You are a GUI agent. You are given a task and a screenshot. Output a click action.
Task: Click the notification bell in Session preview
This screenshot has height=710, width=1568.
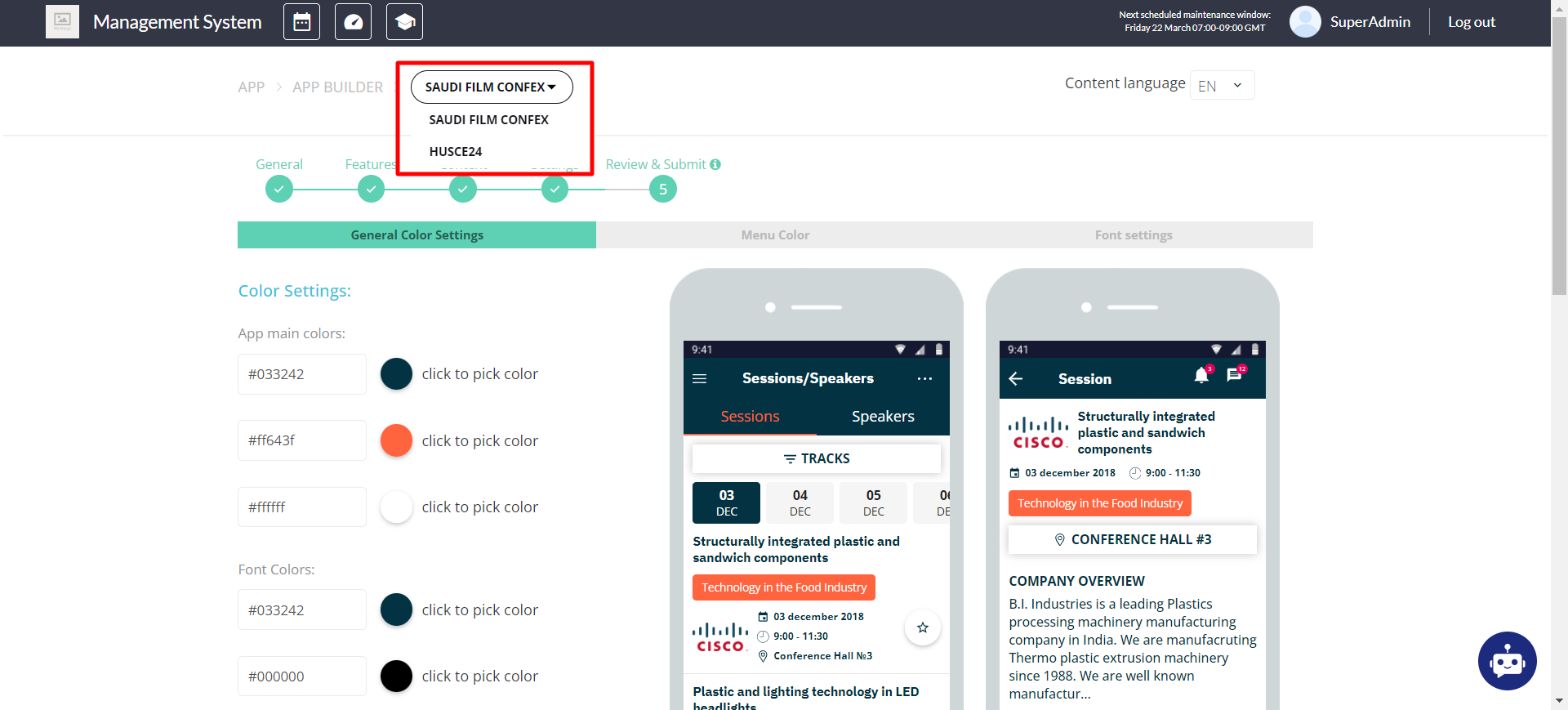(x=1200, y=376)
